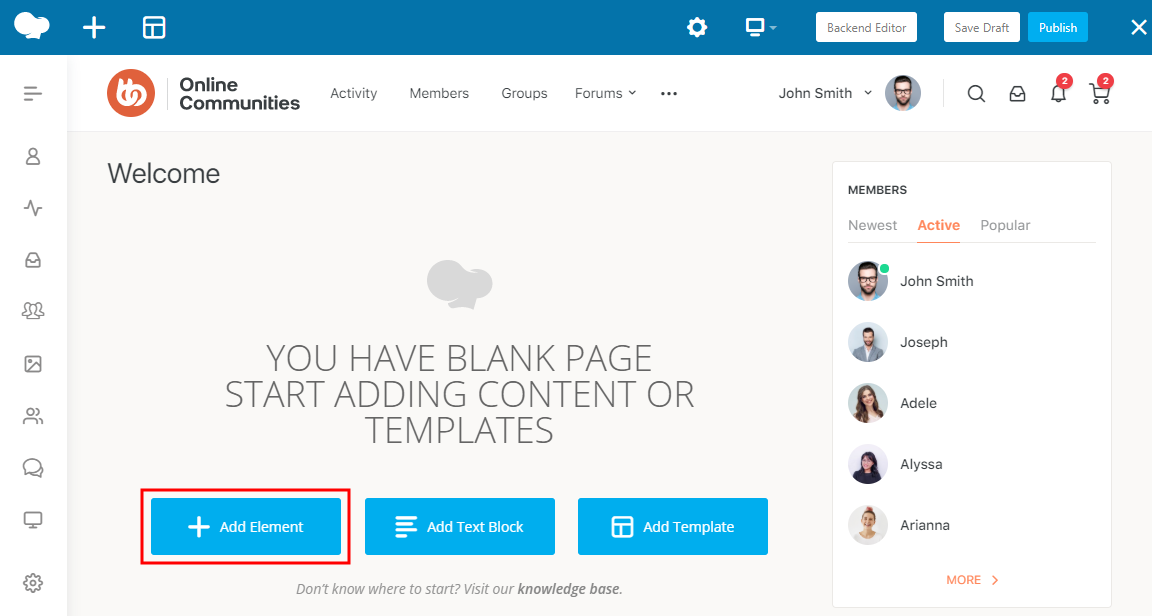Open the John Smith user dropdown
The width and height of the screenshot is (1152, 616).
coord(826,94)
